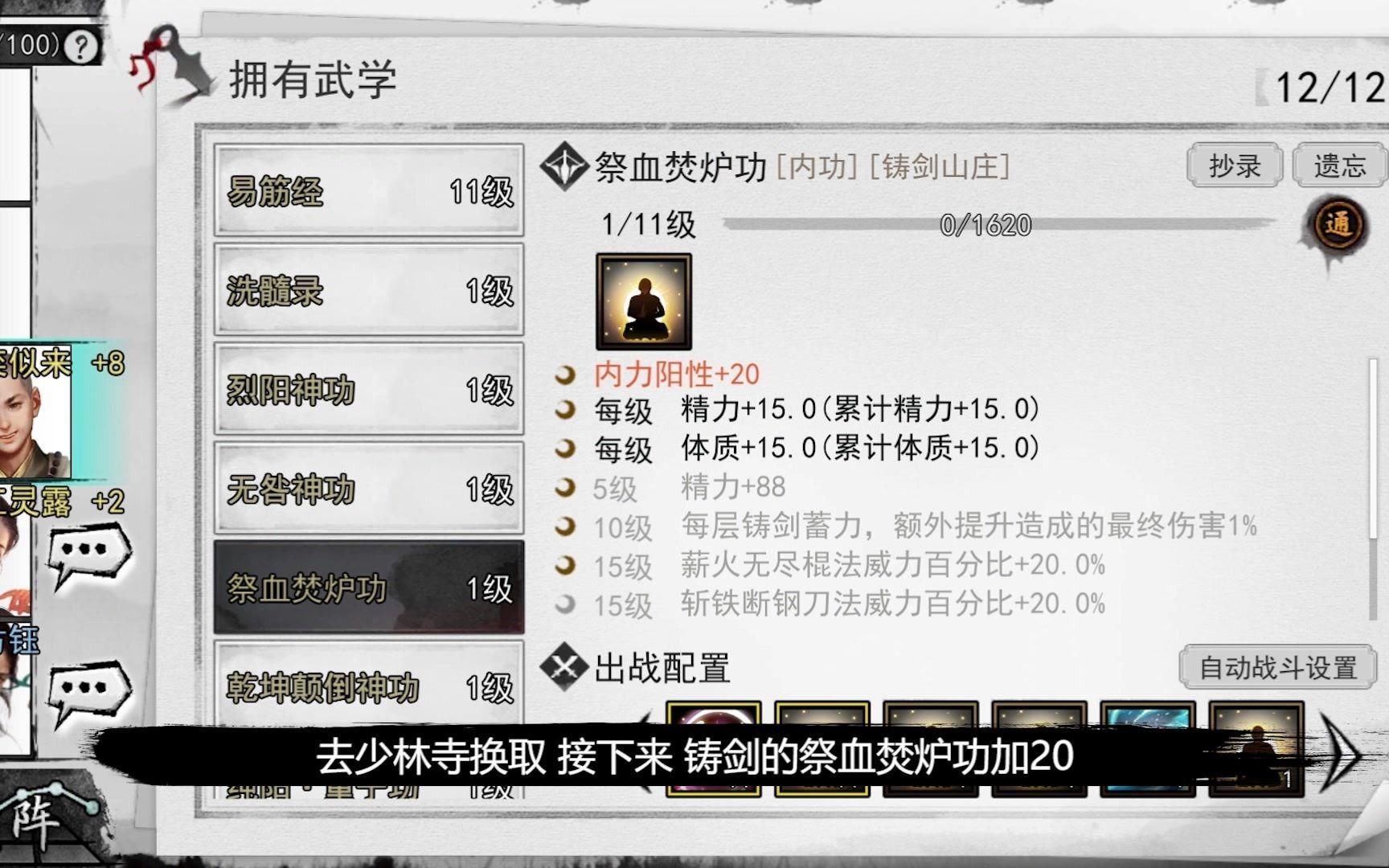This screenshot has width=1389, height=868.
Task: Click the 抄录 copy button
Action: pos(1235,166)
